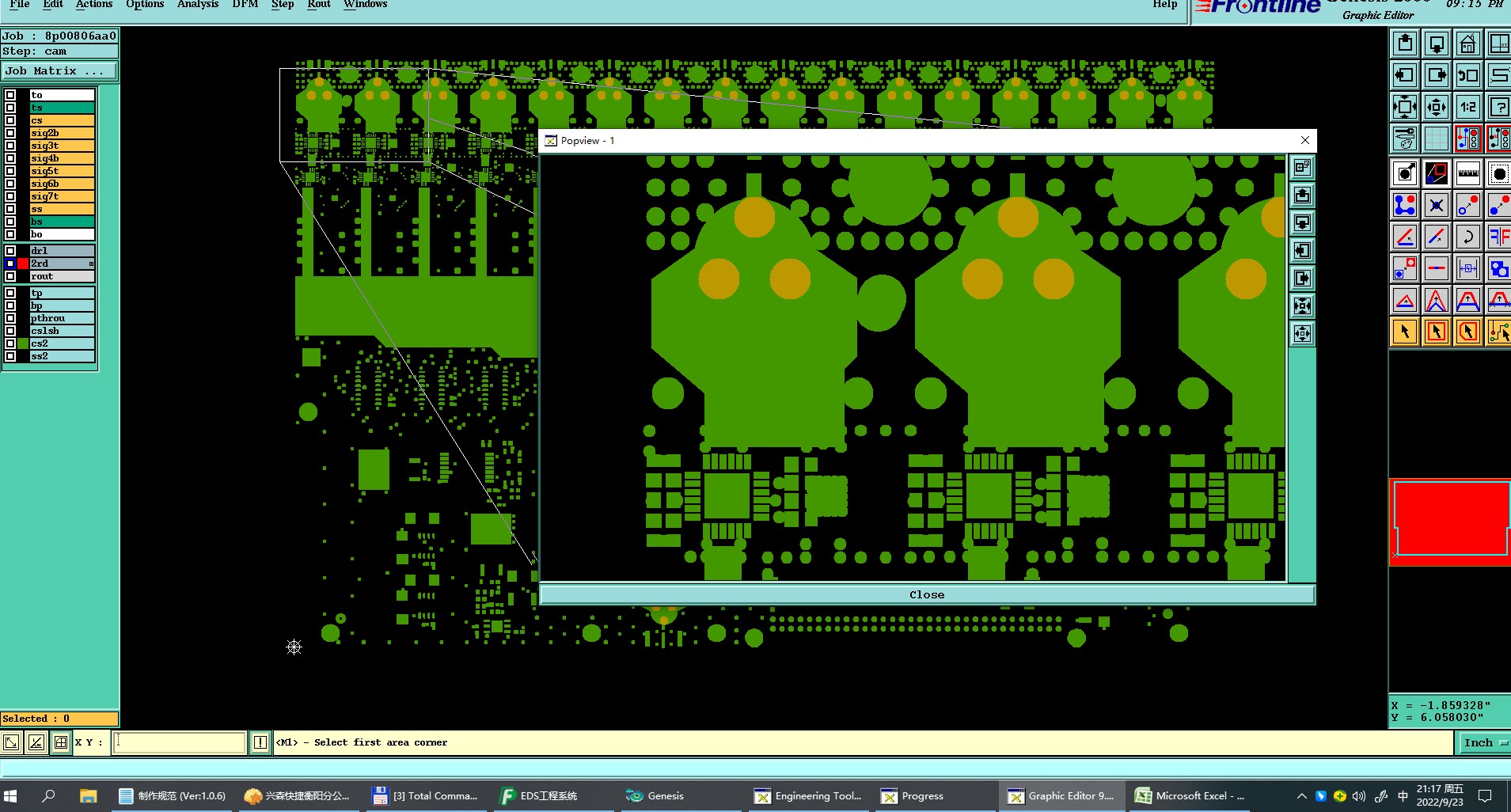Click the previous view (undo zoom) icon
The height and width of the screenshot is (812, 1511).
tap(1468, 75)
